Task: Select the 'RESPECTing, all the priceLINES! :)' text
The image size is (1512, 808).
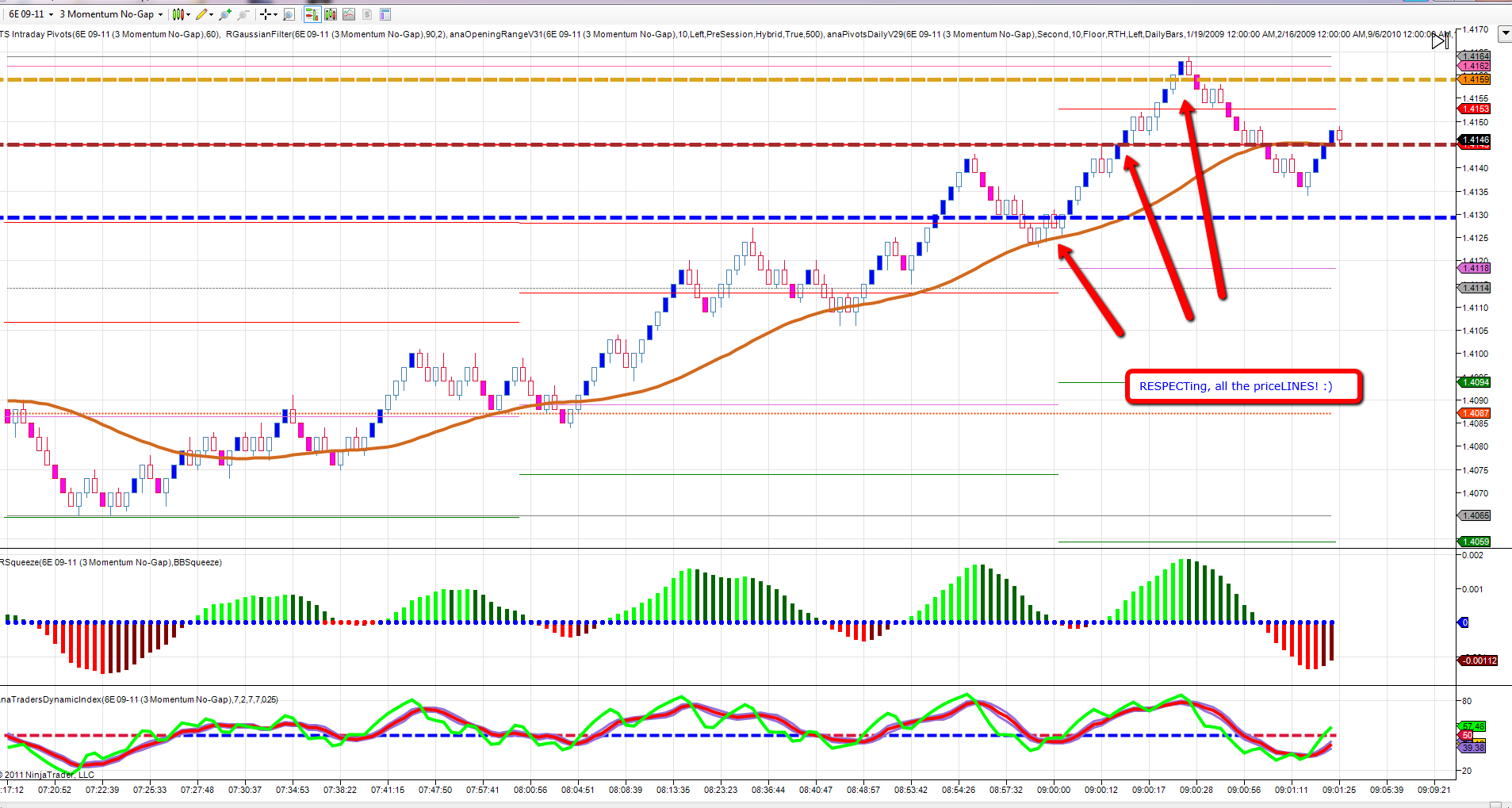Action: [1235, 386]
